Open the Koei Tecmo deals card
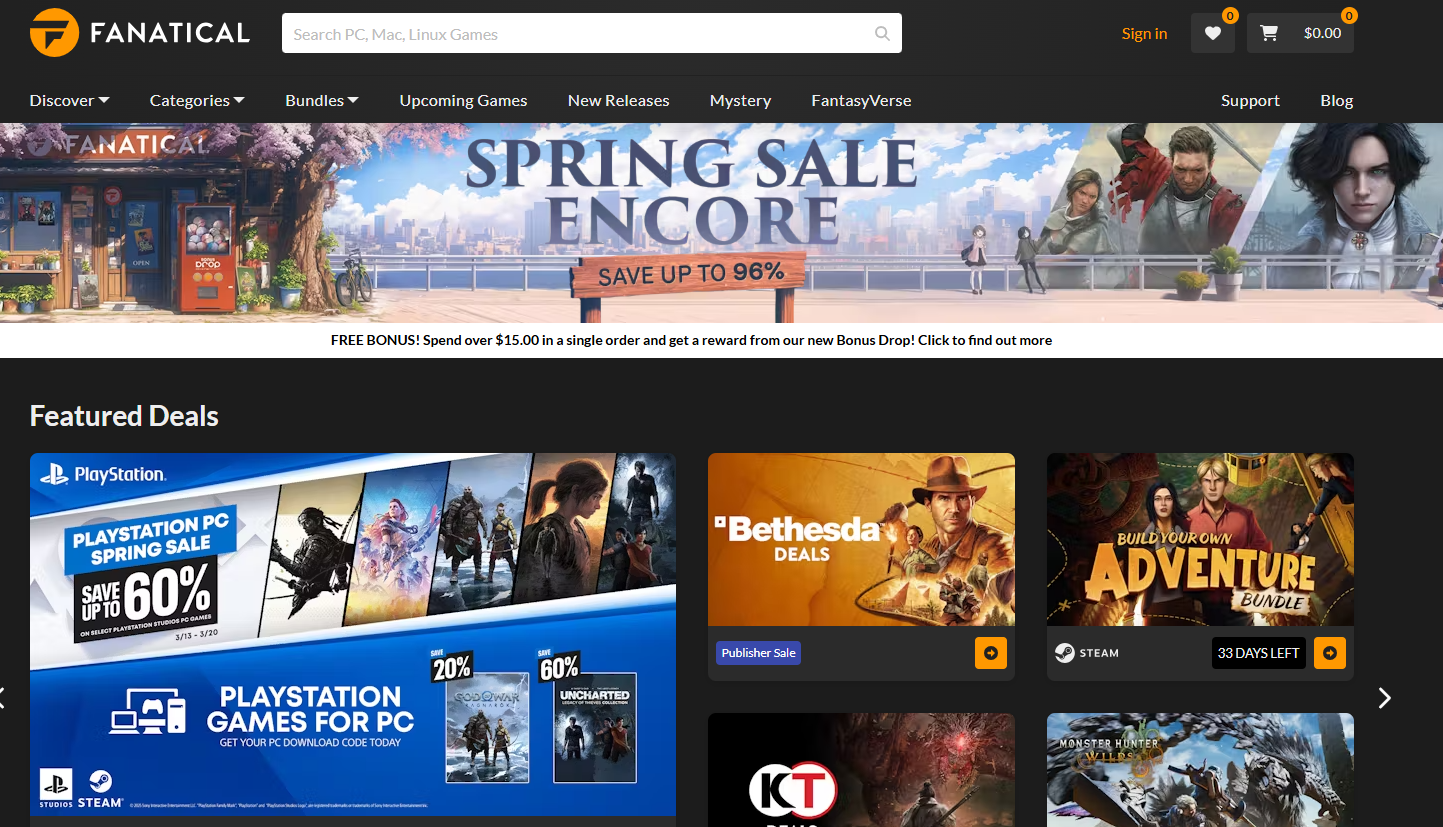The height and width of the screenshot is (827, 1443). [x=861, y=770]
